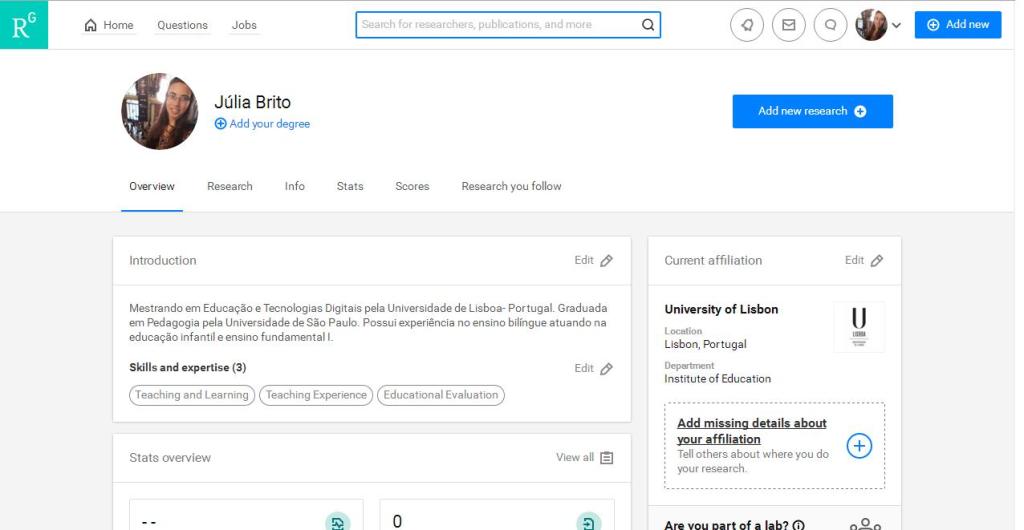Switch to the Research tab
This screenshot has height=530, width=1024.
point(229,186)
